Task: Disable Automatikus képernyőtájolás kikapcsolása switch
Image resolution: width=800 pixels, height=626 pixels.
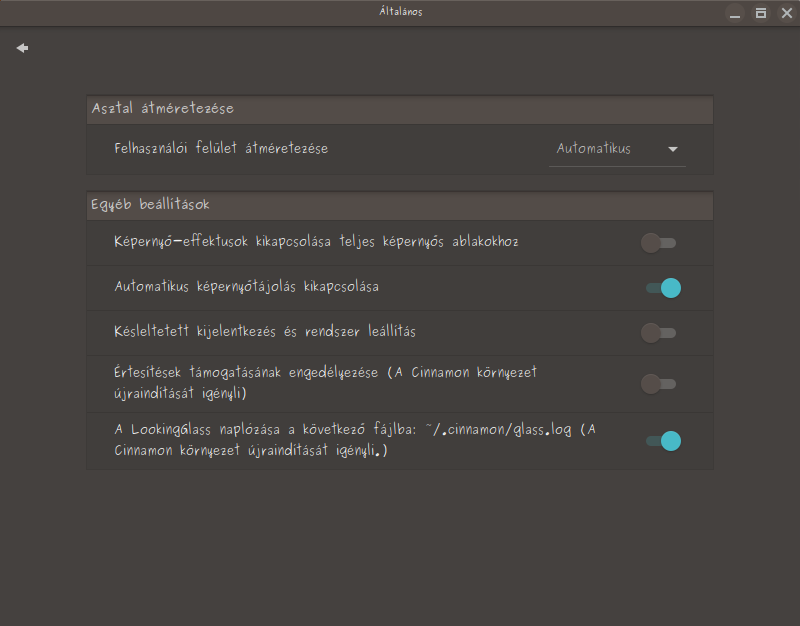Action: pyautogui.click(x=663, y=288)
